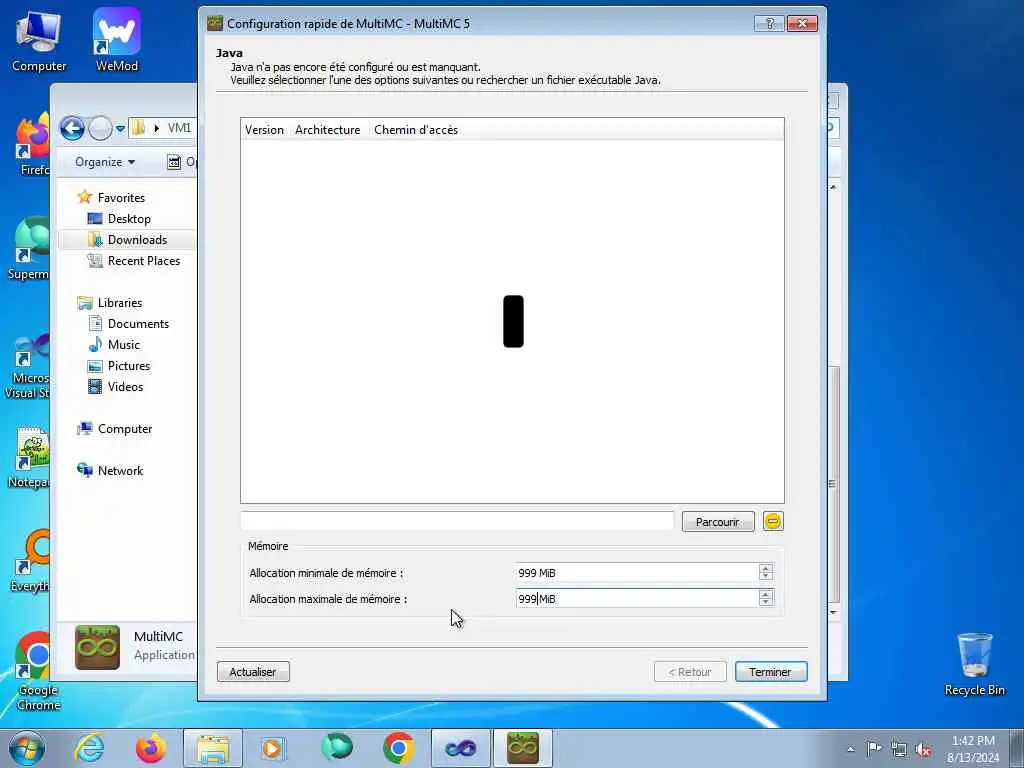Open Explorer recent locations dropdown arrow

120,129
